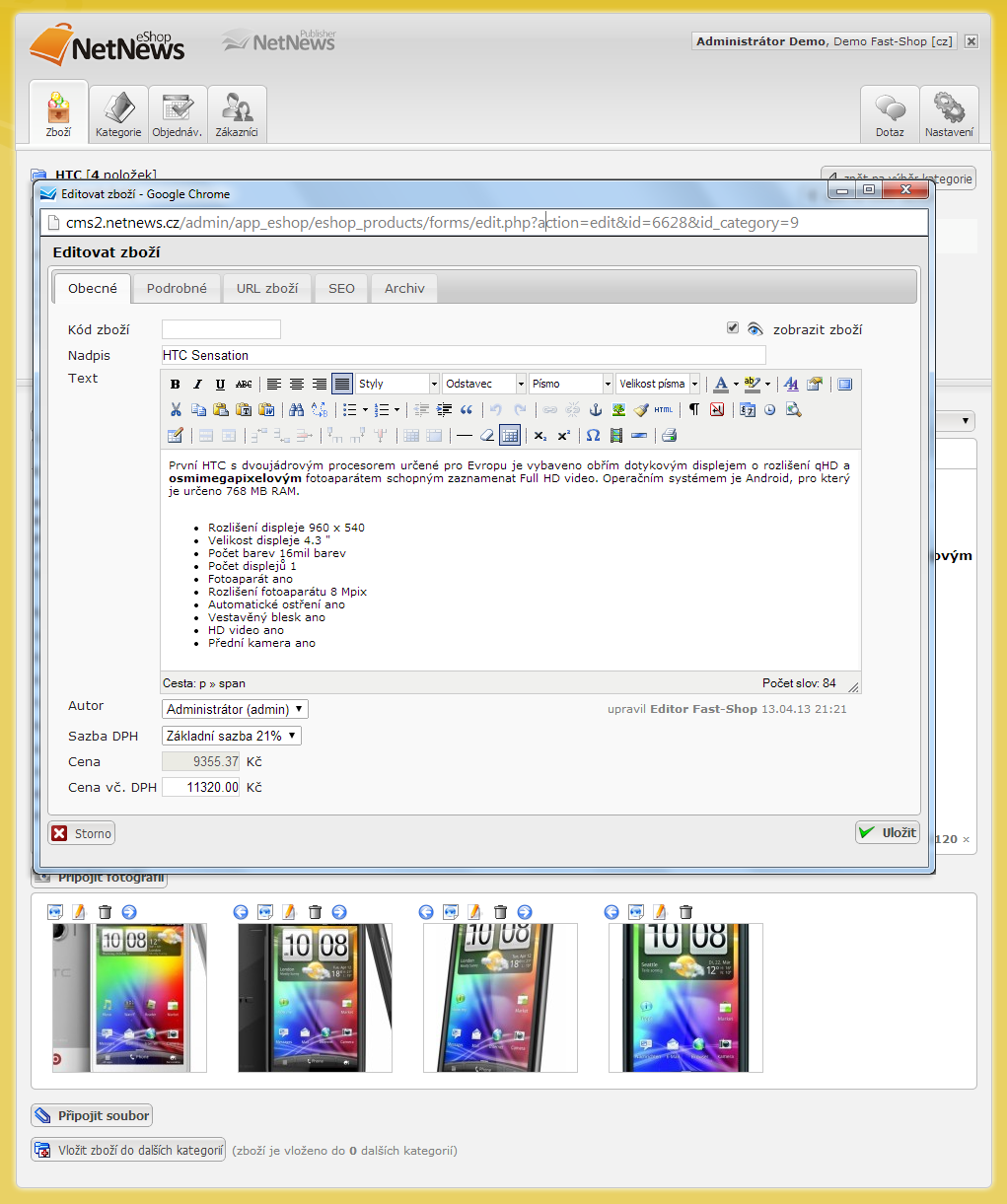
Task: Expand the highlight color picker arrow
Action: point(767,384)
